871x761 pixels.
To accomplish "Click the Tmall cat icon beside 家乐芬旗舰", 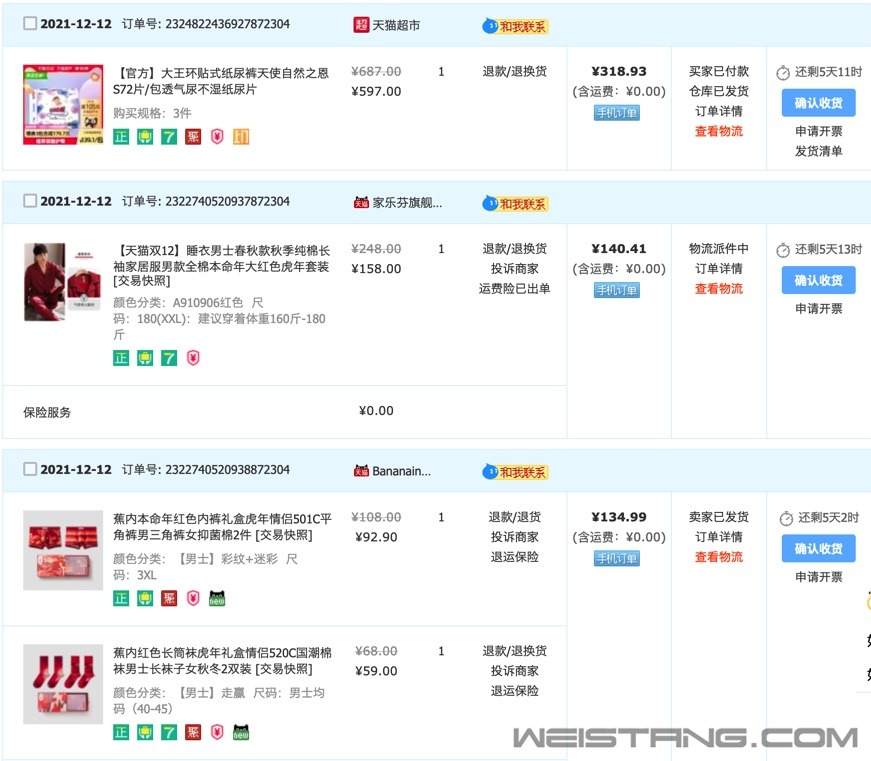I will coord(361,203).
